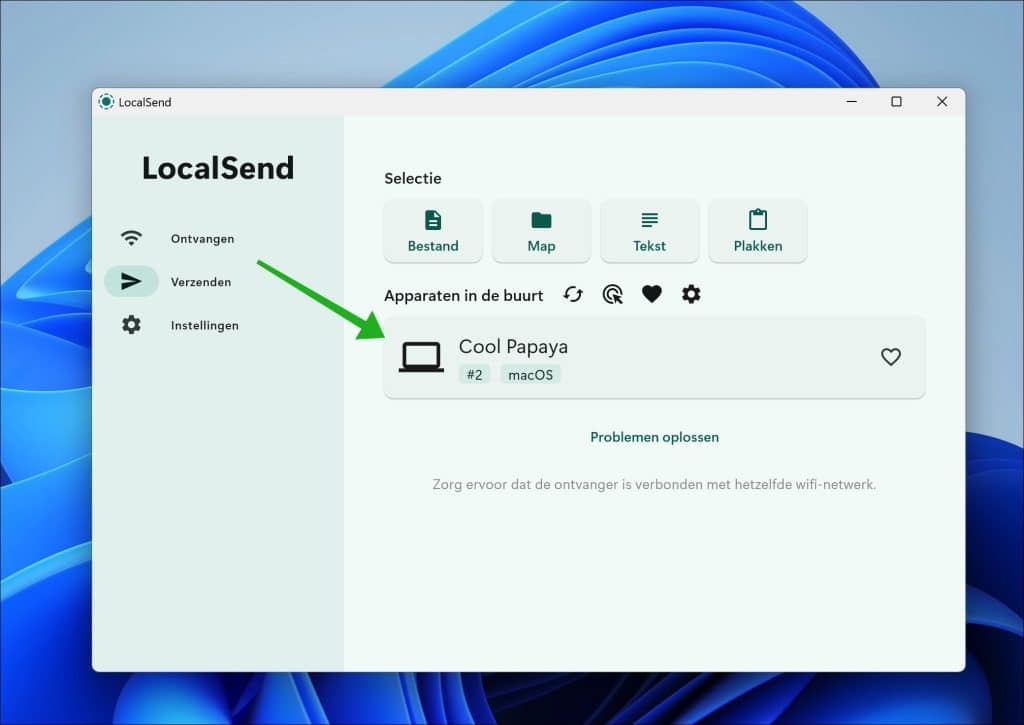
Task: Open the Ontvangen tab in the sidebar
Action: point(178,238)
